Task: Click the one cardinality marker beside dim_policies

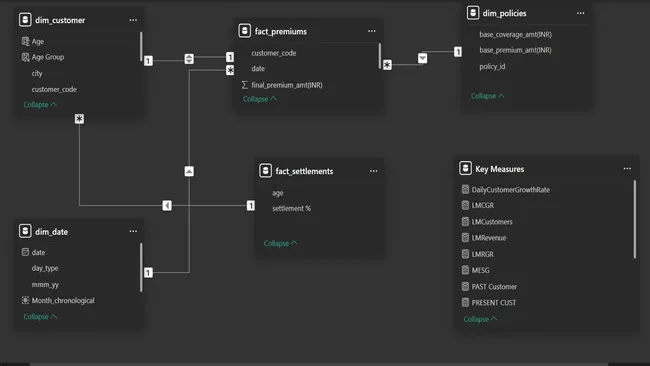Action: tap(458, 52)
